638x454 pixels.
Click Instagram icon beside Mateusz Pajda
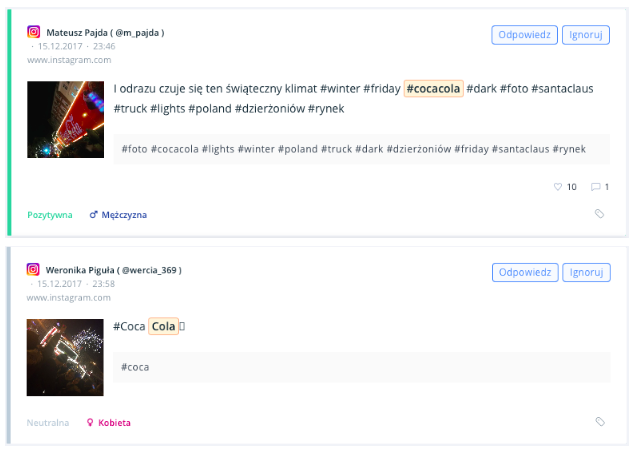[34, 32]
